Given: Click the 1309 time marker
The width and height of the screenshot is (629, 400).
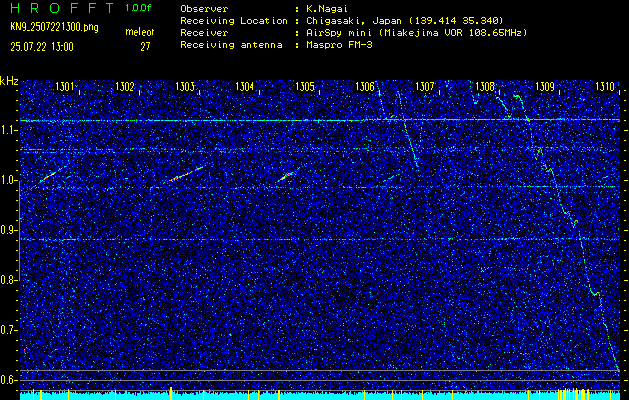Looking at the screenshot, I should click(545, 87).
